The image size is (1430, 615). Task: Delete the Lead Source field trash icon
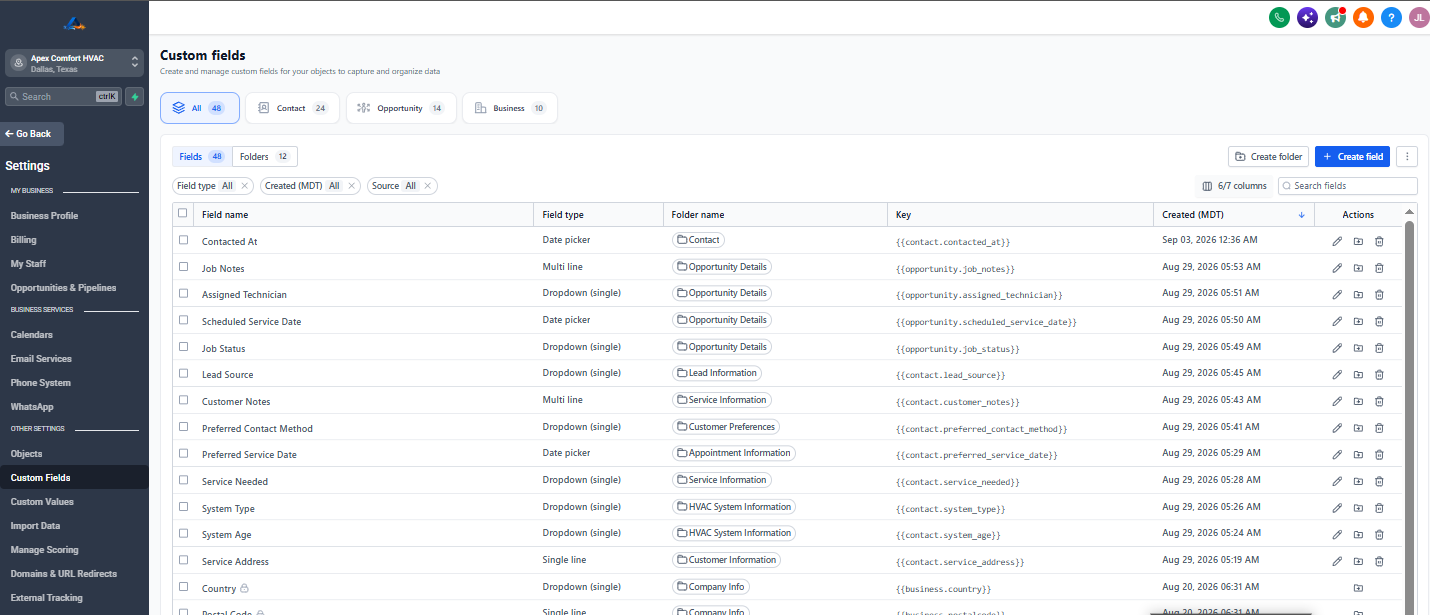[x=1379, y=374]
